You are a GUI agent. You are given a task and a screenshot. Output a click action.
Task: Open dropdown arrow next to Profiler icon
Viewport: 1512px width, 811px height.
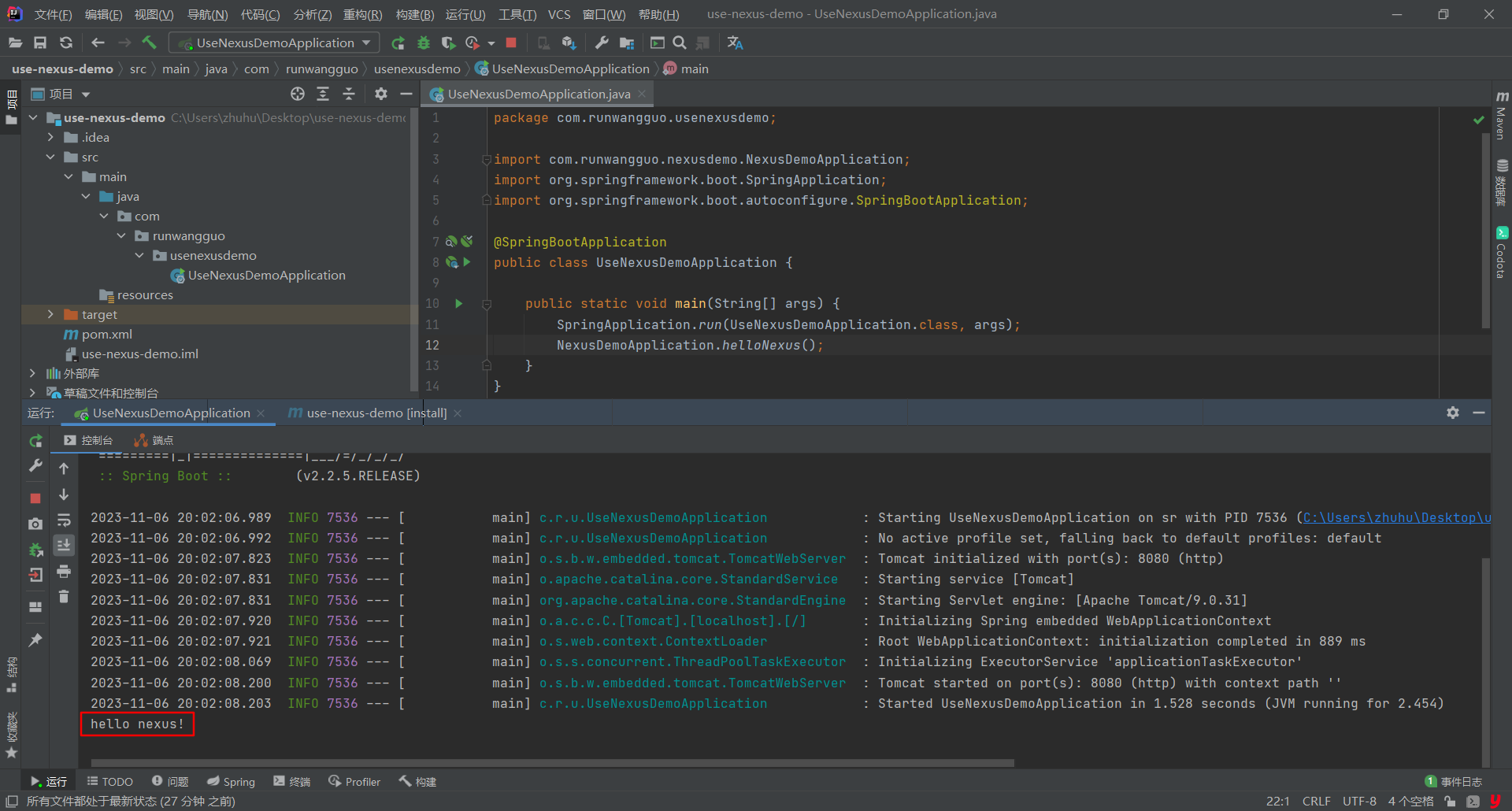tap(491, 43)
